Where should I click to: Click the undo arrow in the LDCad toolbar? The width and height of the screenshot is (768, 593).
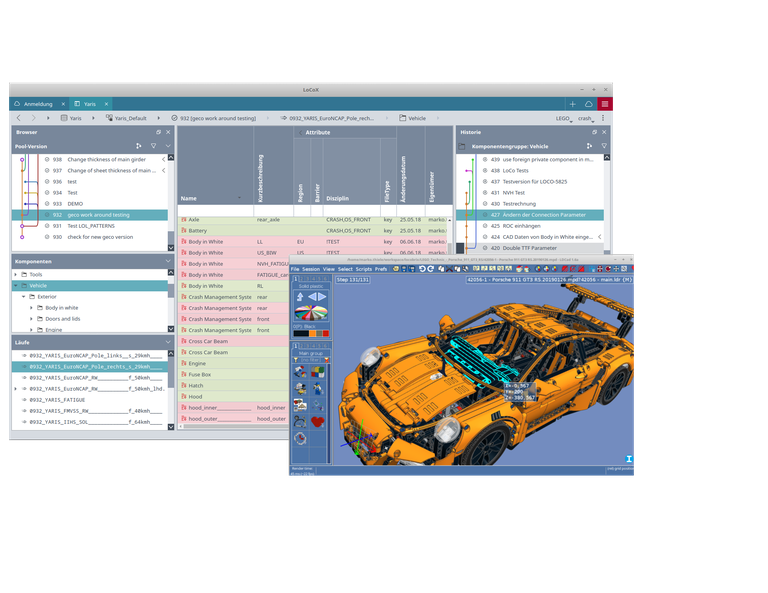[x=422, y=269]
